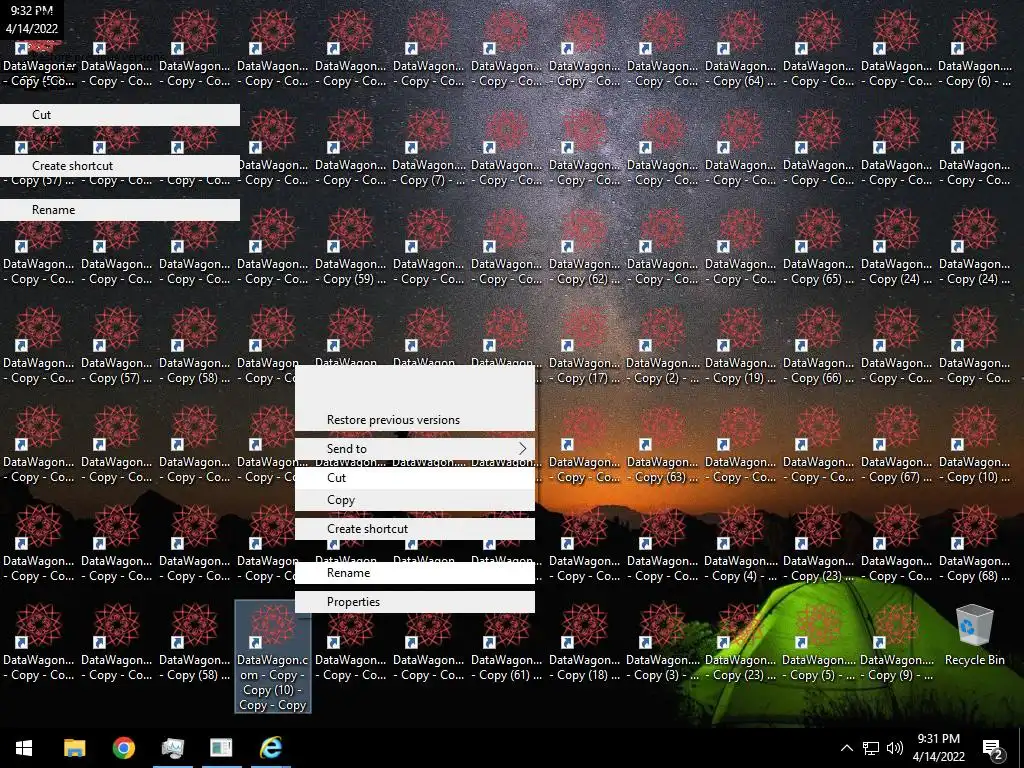Select the DataWagon Copy (17) shortcut
The height and width of the screenshot is (768, 1024).
pyautogui.click(x=584, y=347)
